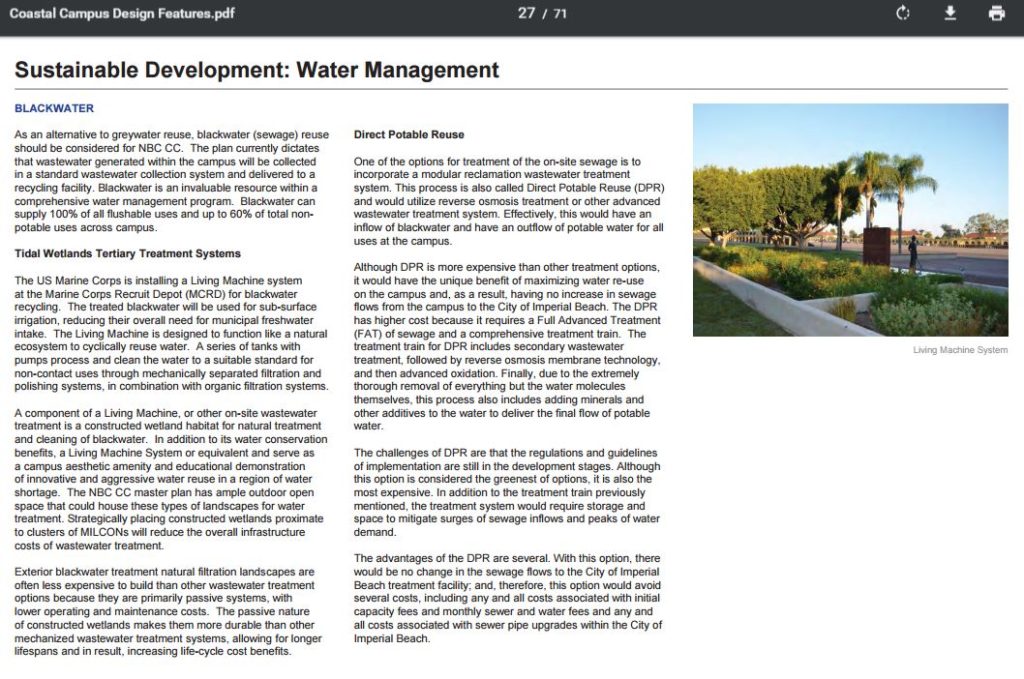The width and height of the screenshot is (1024, 679).
Task: Click the Living Machine System caption
Action: [960, 350]
